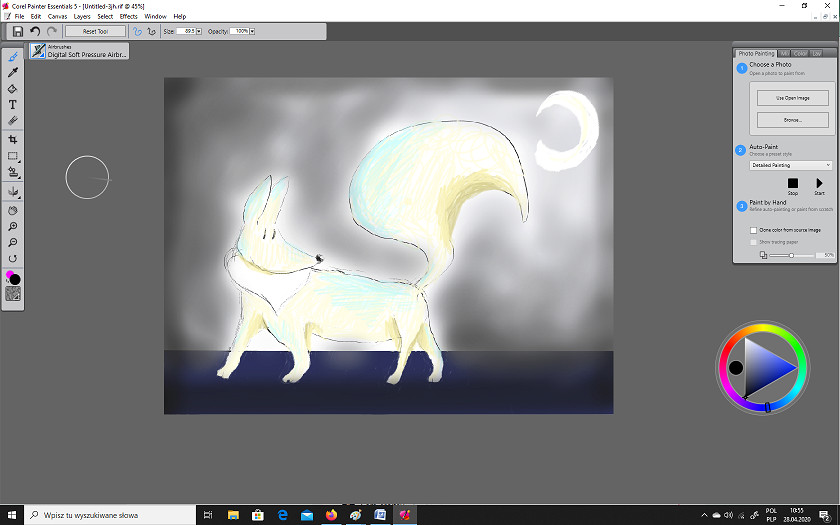Enable Clone color from source image

pyautogui.click(x=754, y=230)
